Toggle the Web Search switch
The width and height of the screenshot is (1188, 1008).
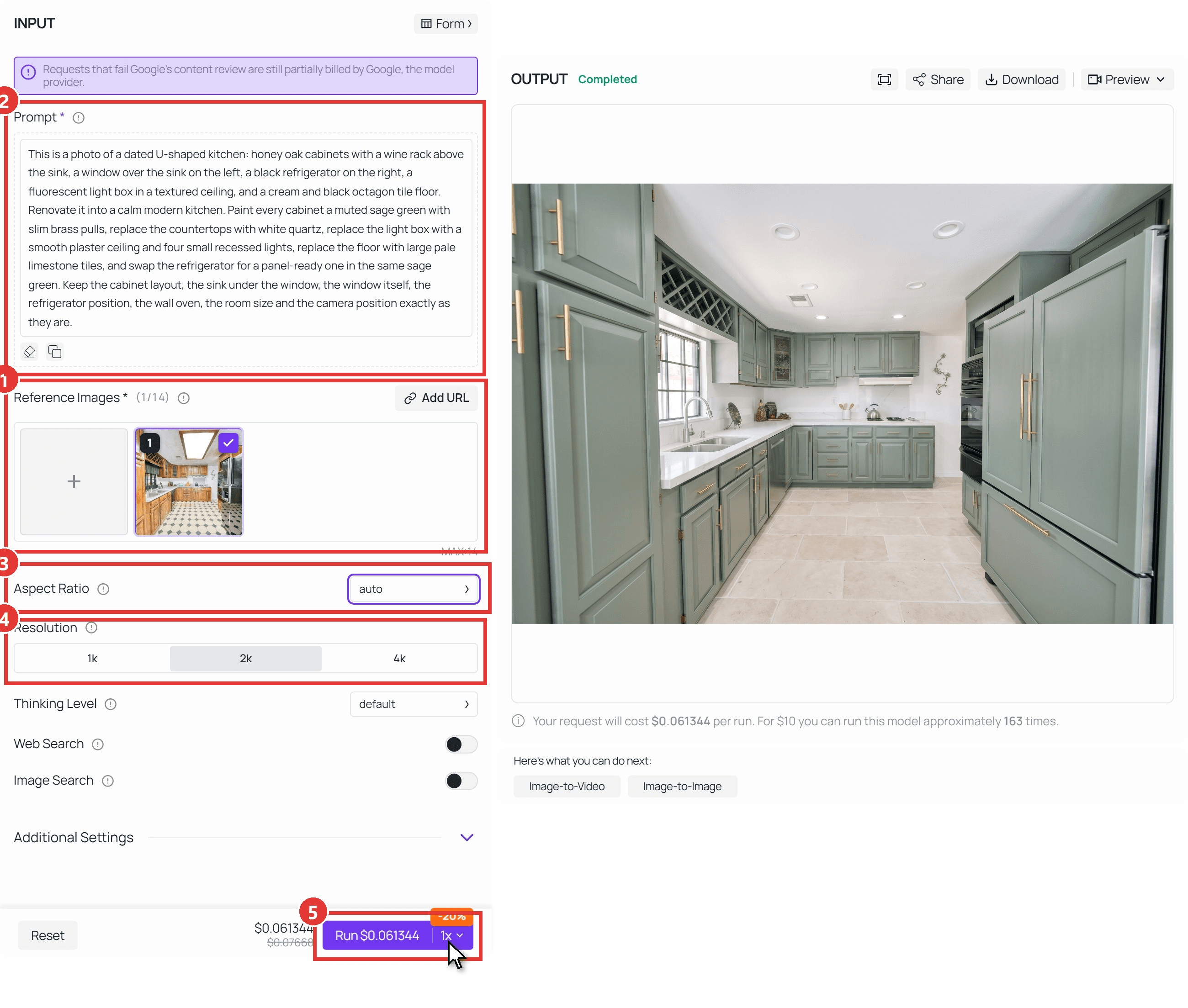[461, 744]
